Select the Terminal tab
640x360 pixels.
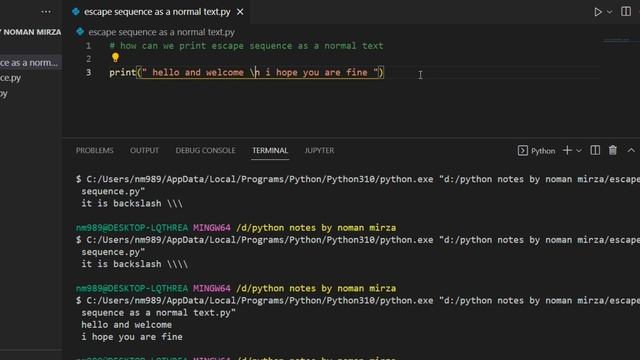(x=270, y=151)
